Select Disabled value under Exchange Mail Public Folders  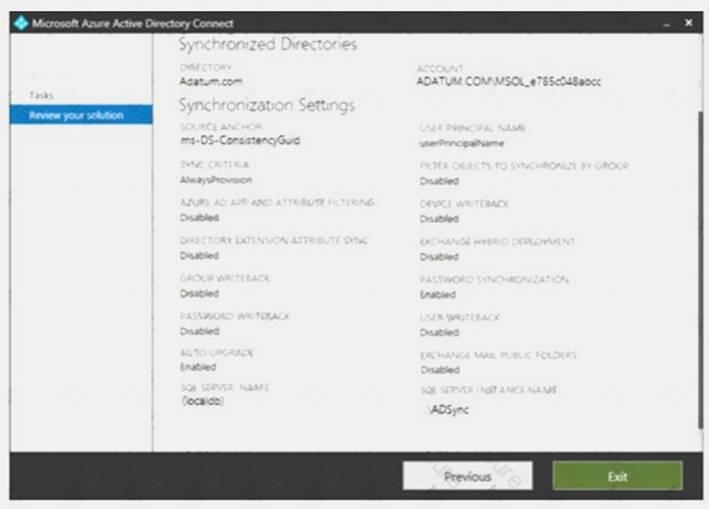pos(440,370)
